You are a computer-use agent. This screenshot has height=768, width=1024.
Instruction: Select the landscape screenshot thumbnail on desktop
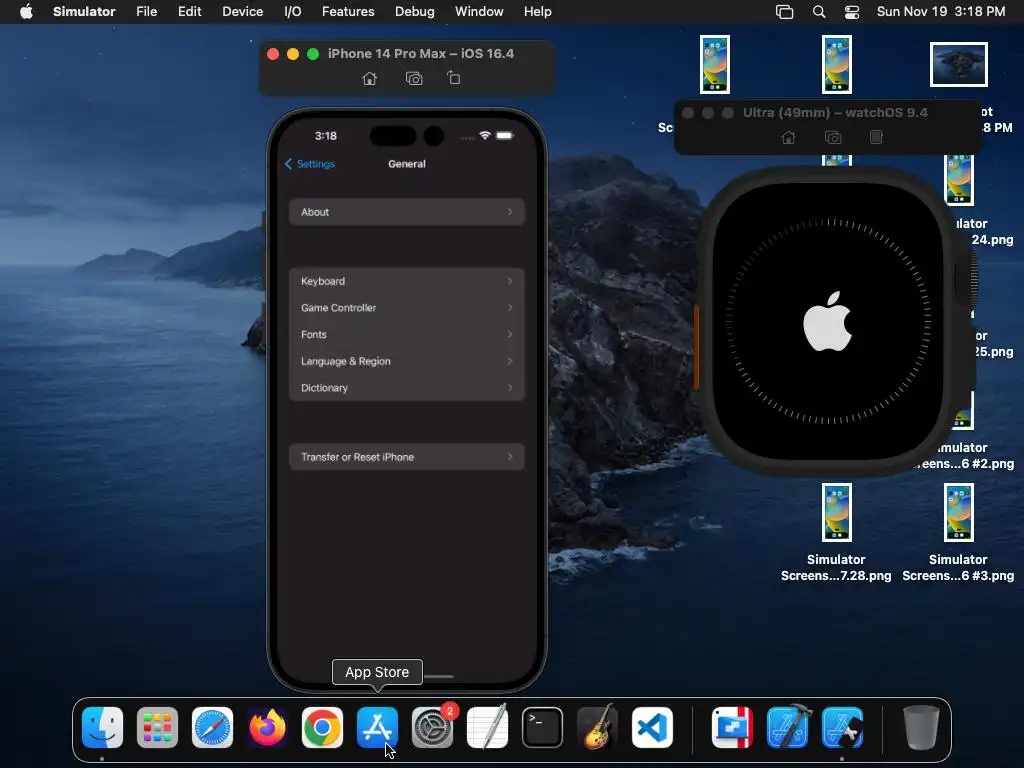[959, 64]
